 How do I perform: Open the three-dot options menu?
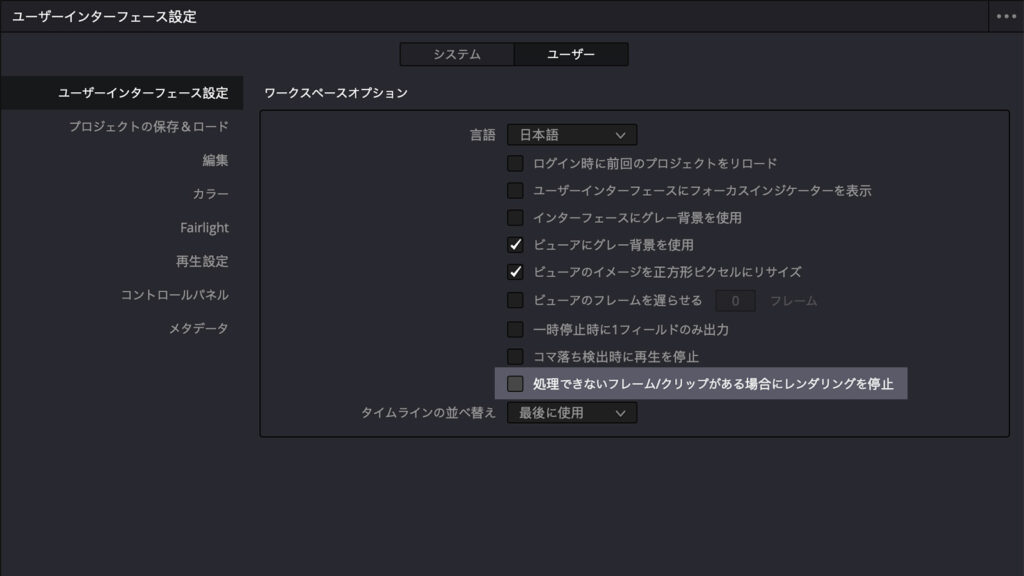1006,16
